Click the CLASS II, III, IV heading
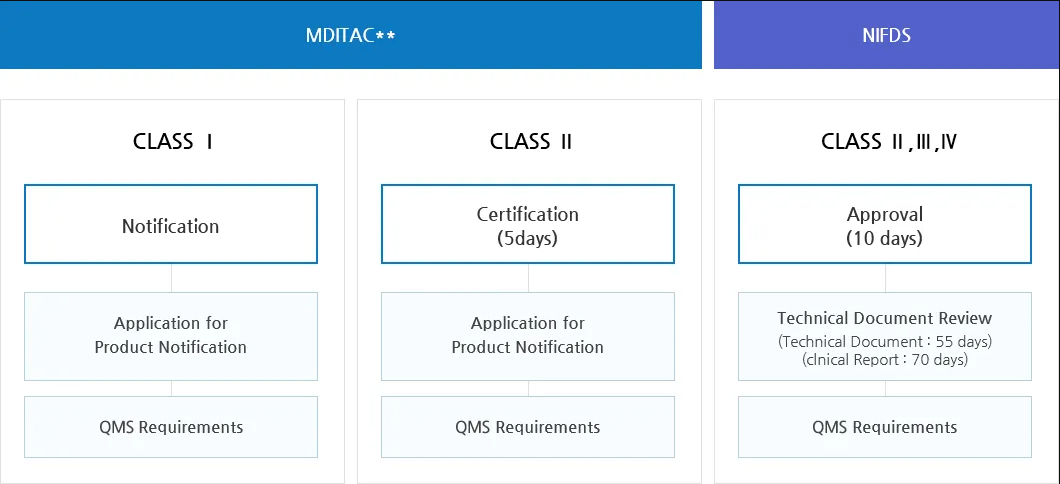1060x484 pixels. click(888, 141)
